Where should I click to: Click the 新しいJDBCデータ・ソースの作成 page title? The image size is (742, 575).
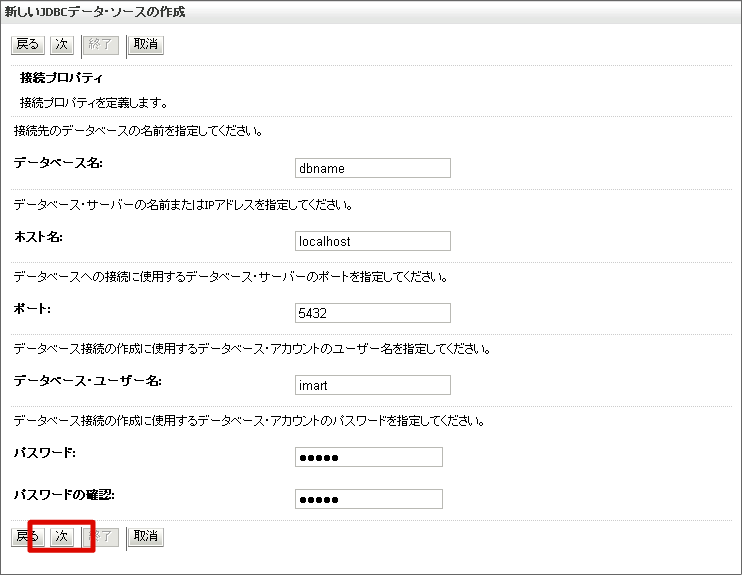94,12
